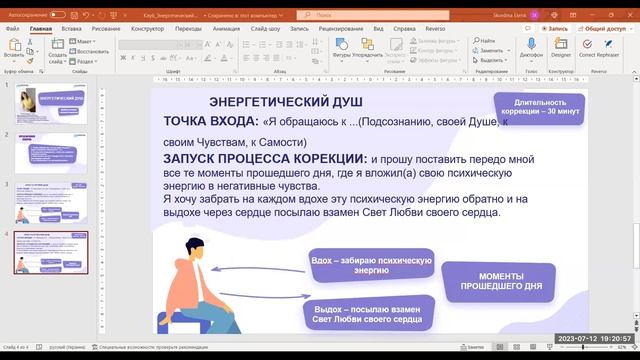Click the Создать слайд icon

[58, 44]
